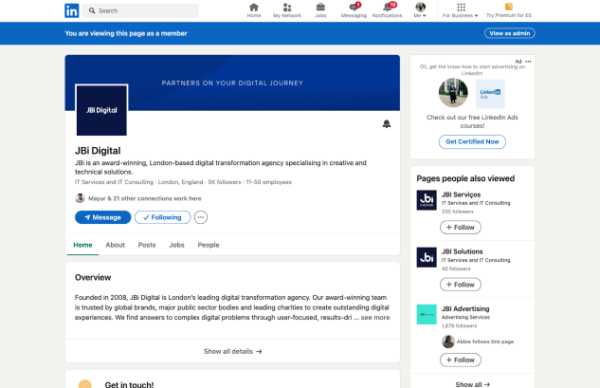Open the Jobs briefcase icon
This screenshot has width=600, height=388.
(x=320, y=7)
